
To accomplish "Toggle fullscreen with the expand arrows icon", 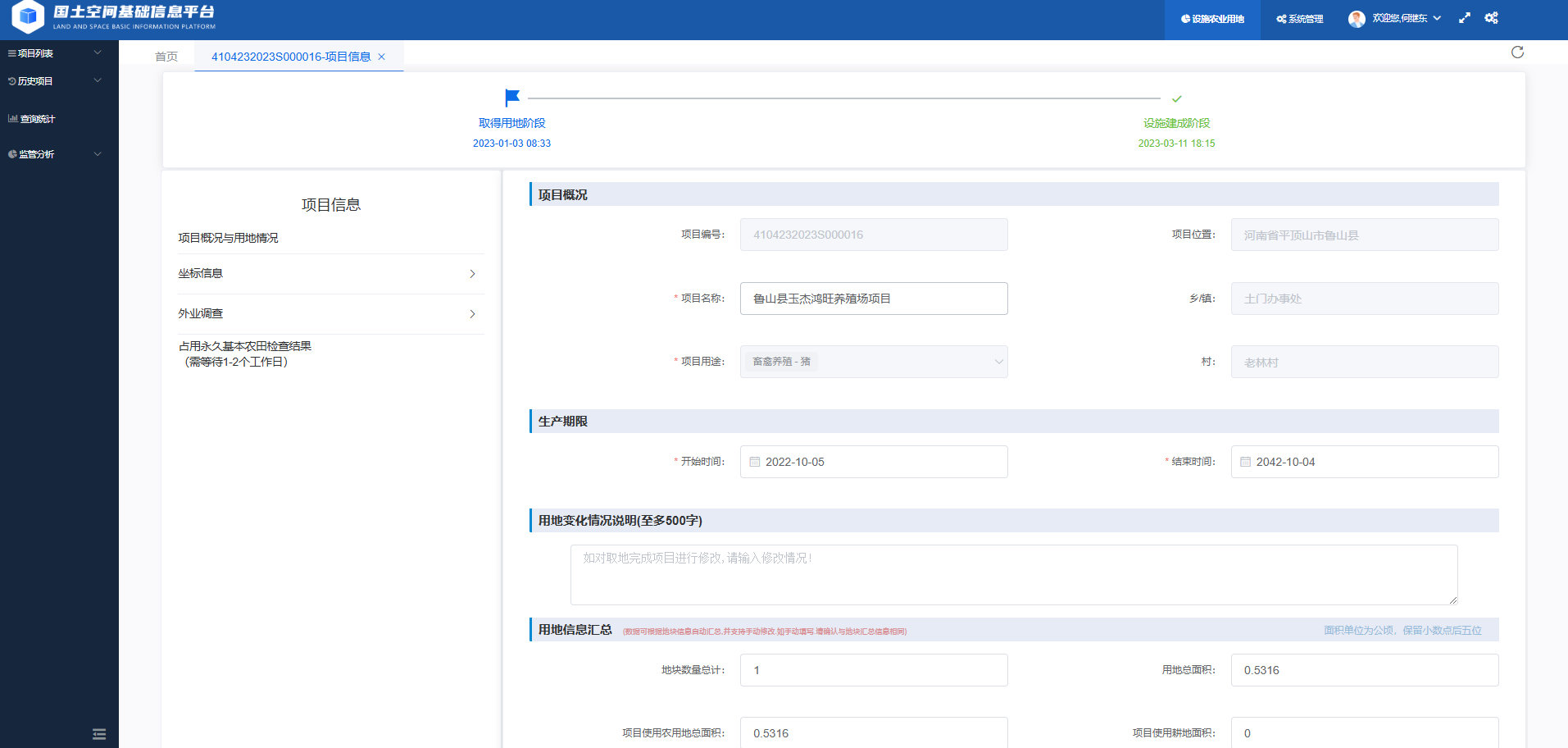I will [x=1465, y=18].
